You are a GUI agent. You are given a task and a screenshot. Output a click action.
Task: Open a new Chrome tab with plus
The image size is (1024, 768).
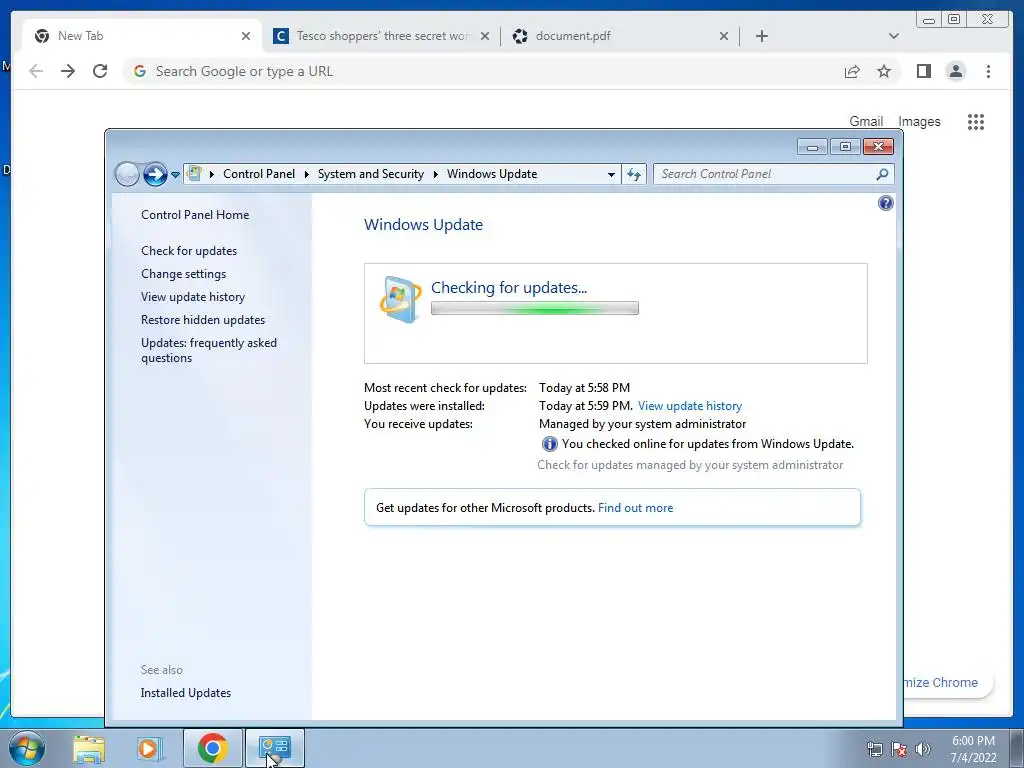[x=761, y=36]
